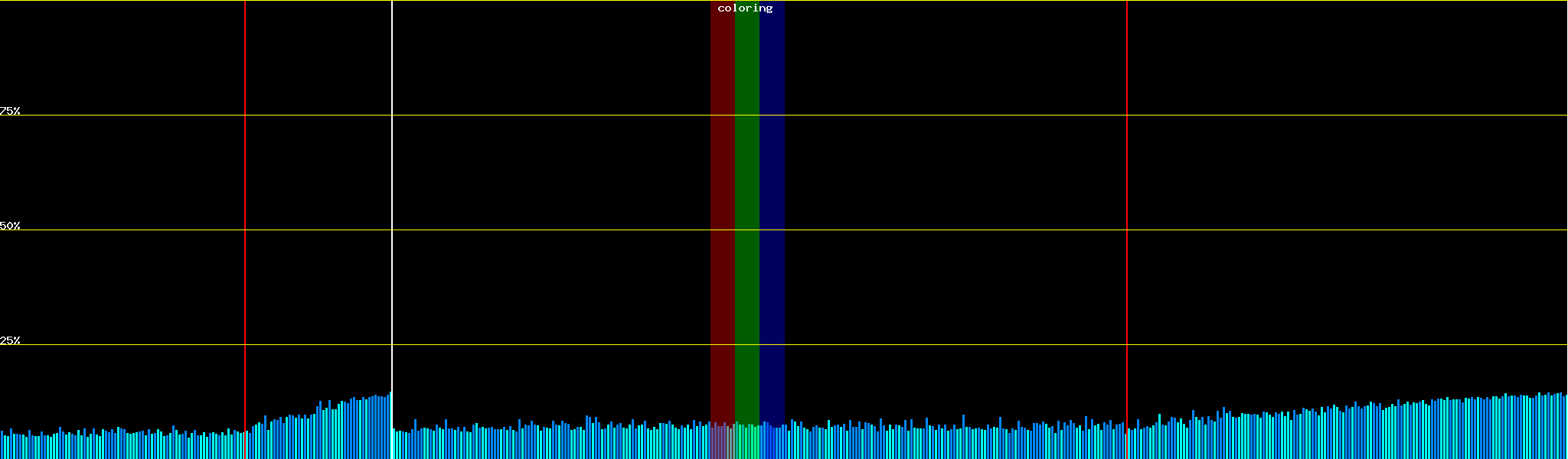1568x459 pixels.
Task: Click the first bar at far left edge
Action: (x=2, y=445)
